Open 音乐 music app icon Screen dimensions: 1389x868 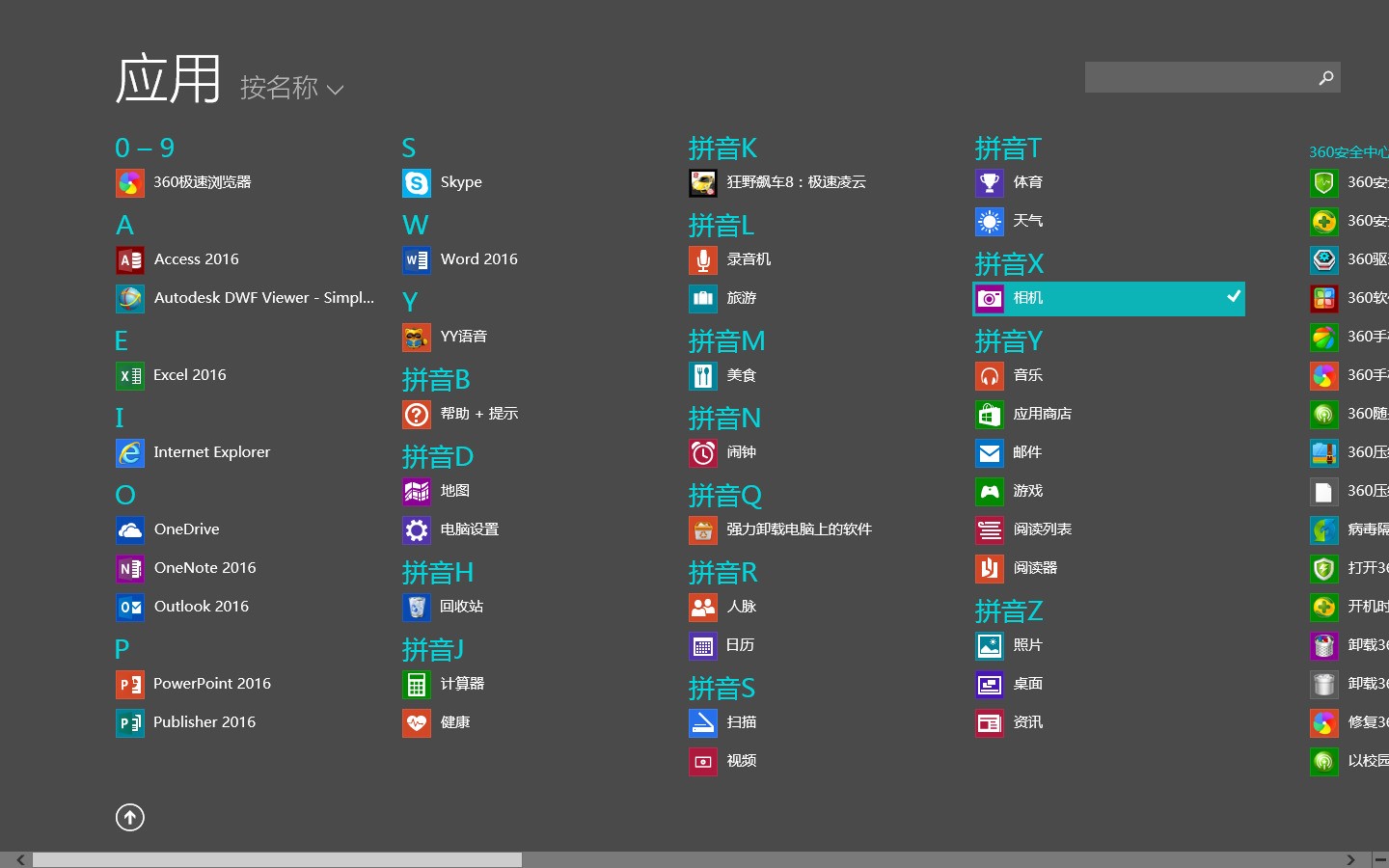pyautogui.click(x=990, y=375)
